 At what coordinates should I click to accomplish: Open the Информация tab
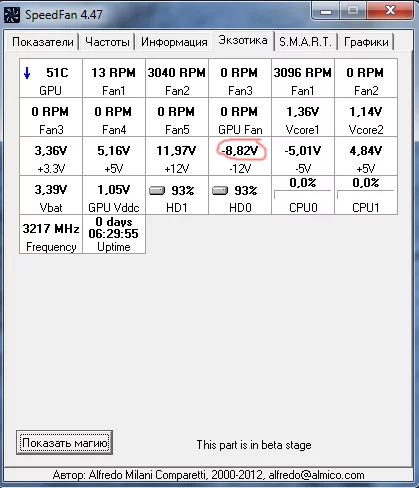pos(174,42)
